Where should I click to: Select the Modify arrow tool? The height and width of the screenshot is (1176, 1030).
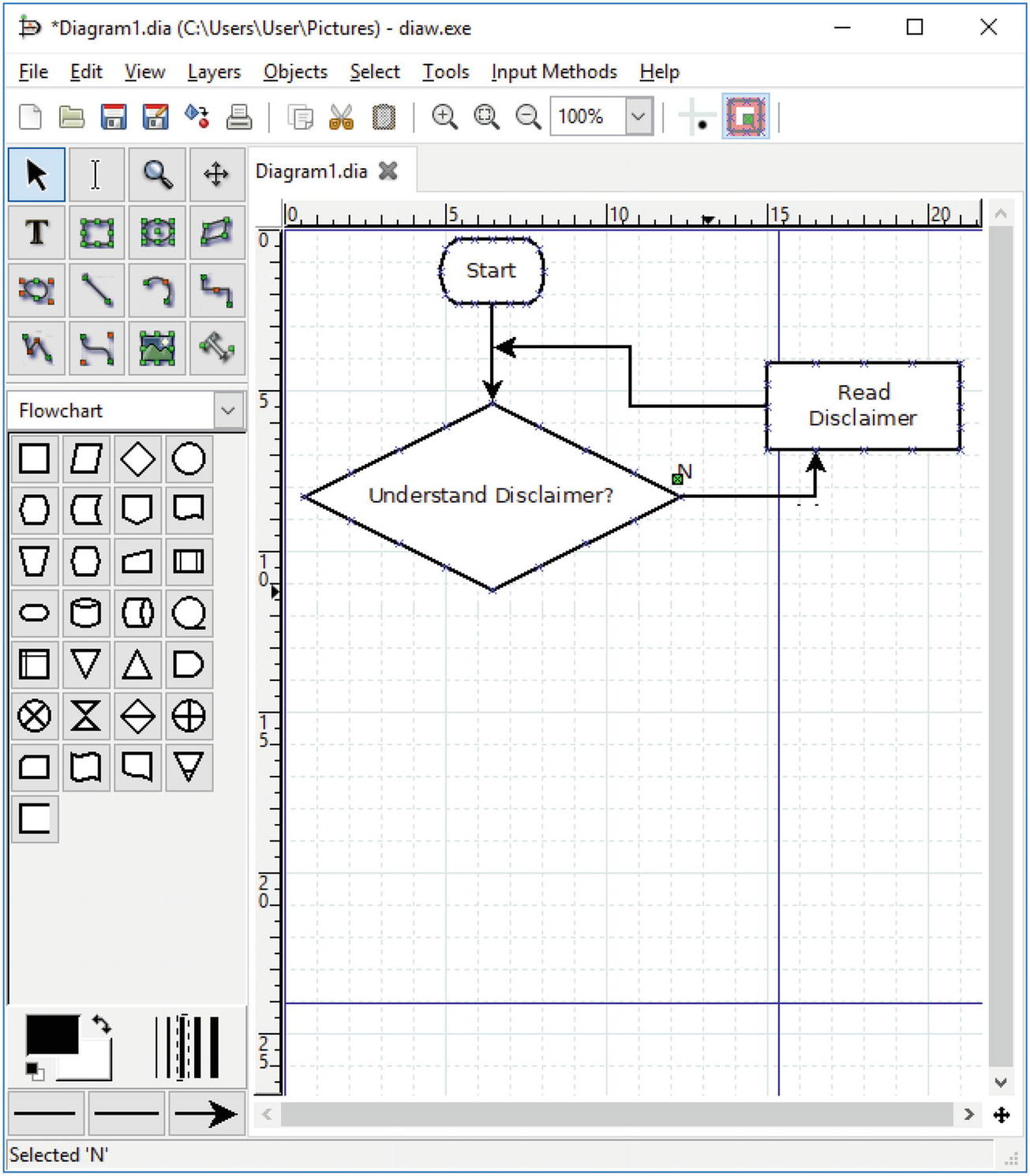tap(37, 174)
